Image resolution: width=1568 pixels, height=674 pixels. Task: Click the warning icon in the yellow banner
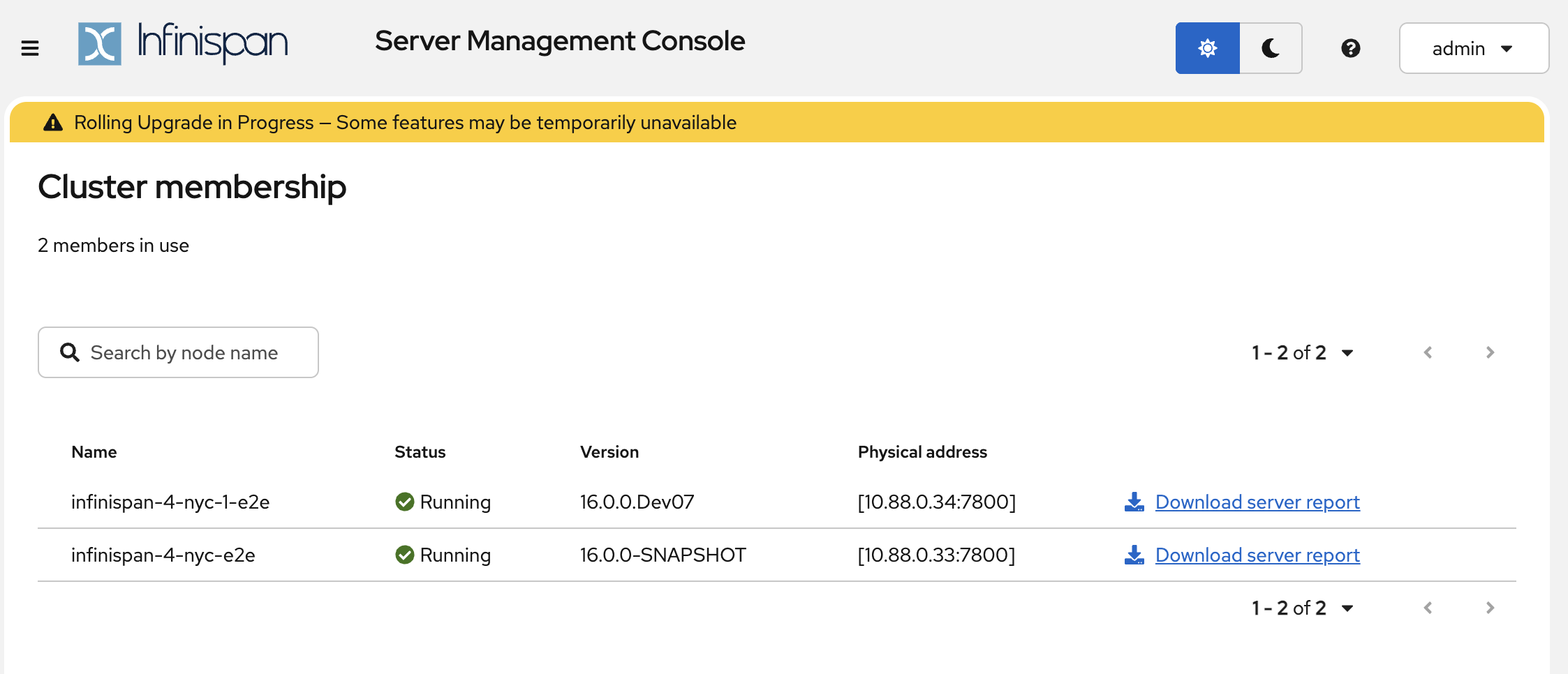click(53, 121)
